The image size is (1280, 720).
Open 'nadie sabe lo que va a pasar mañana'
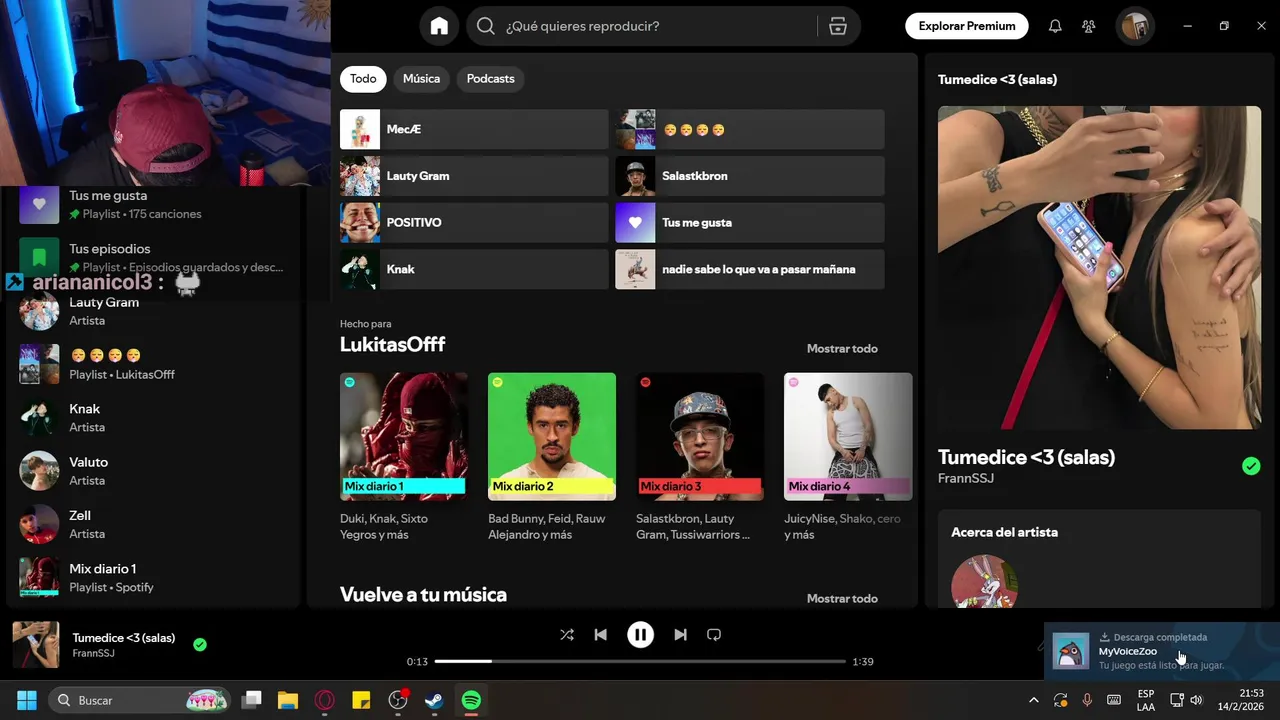coord(750,269)
